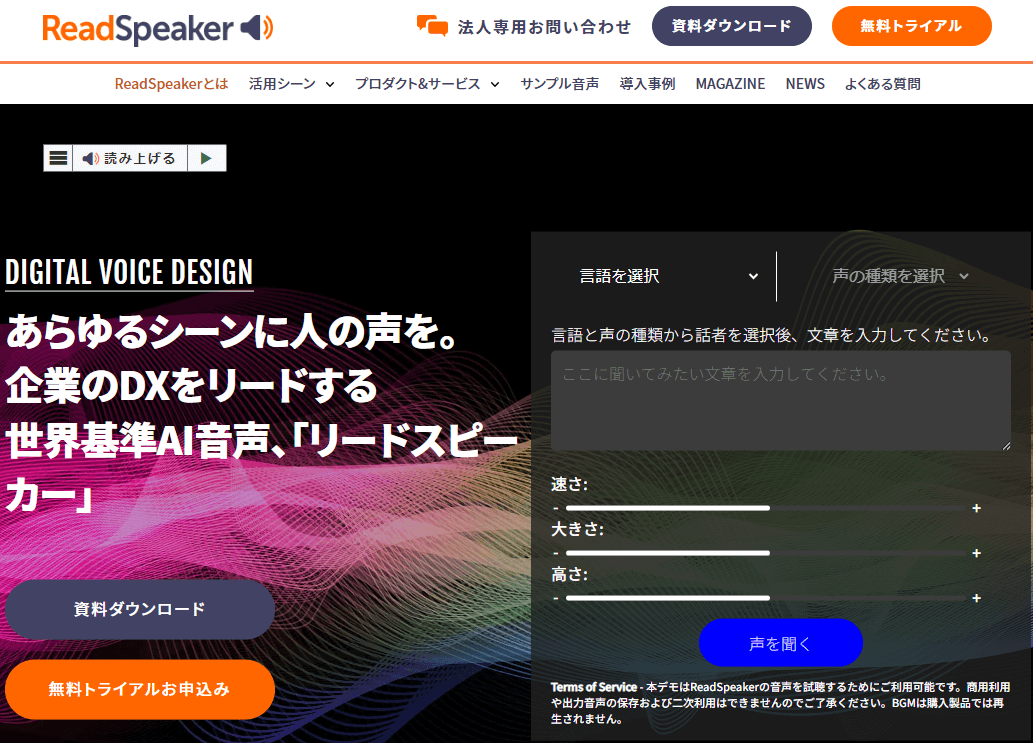
Task: Open the 声の種類を選択 dropdown
Action: [900, 276]
